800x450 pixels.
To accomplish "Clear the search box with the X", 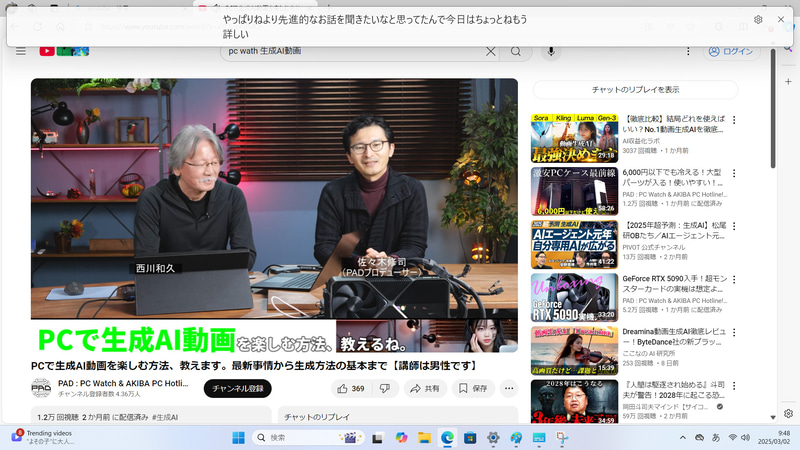I will 490,52.
